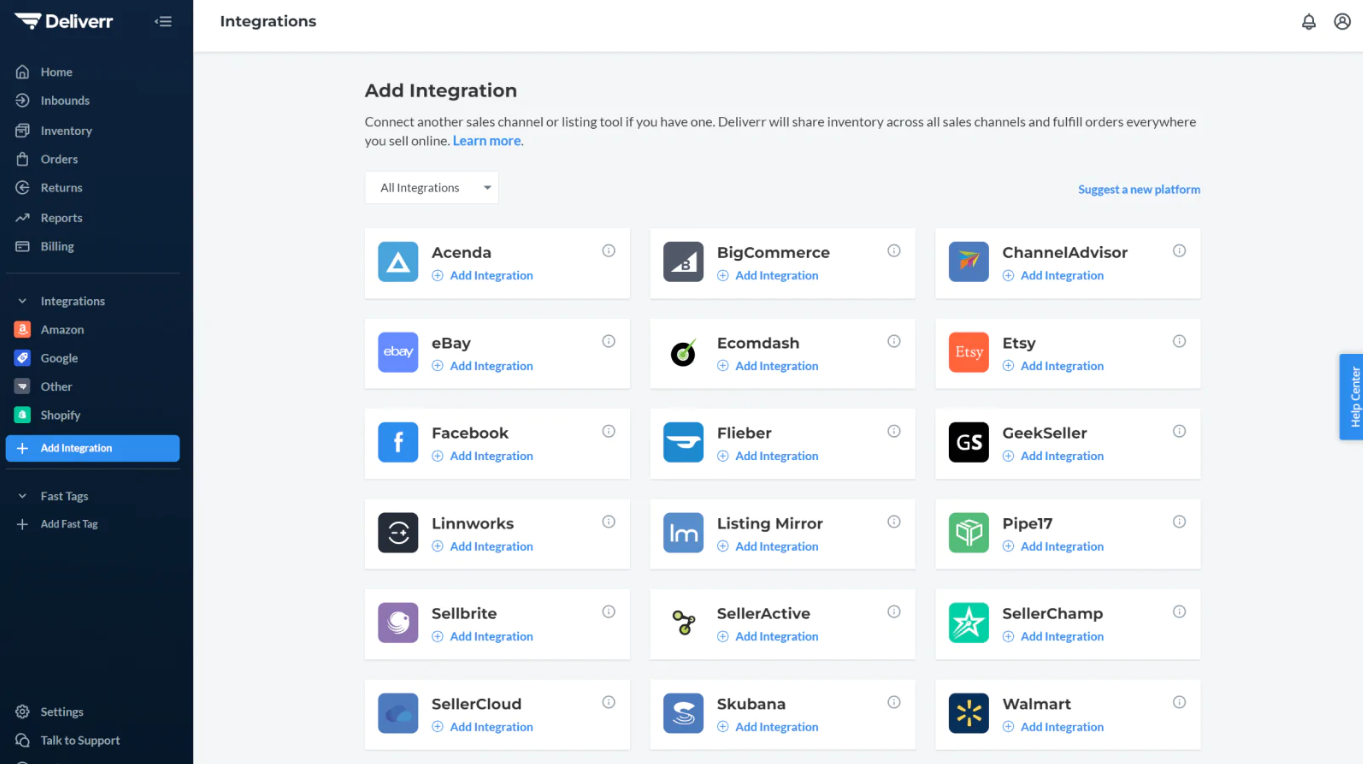The width and height of the screenshot is (1363, 764).
Task: Click the ChannelAdvisor logo icon
Action: point(969,262)
